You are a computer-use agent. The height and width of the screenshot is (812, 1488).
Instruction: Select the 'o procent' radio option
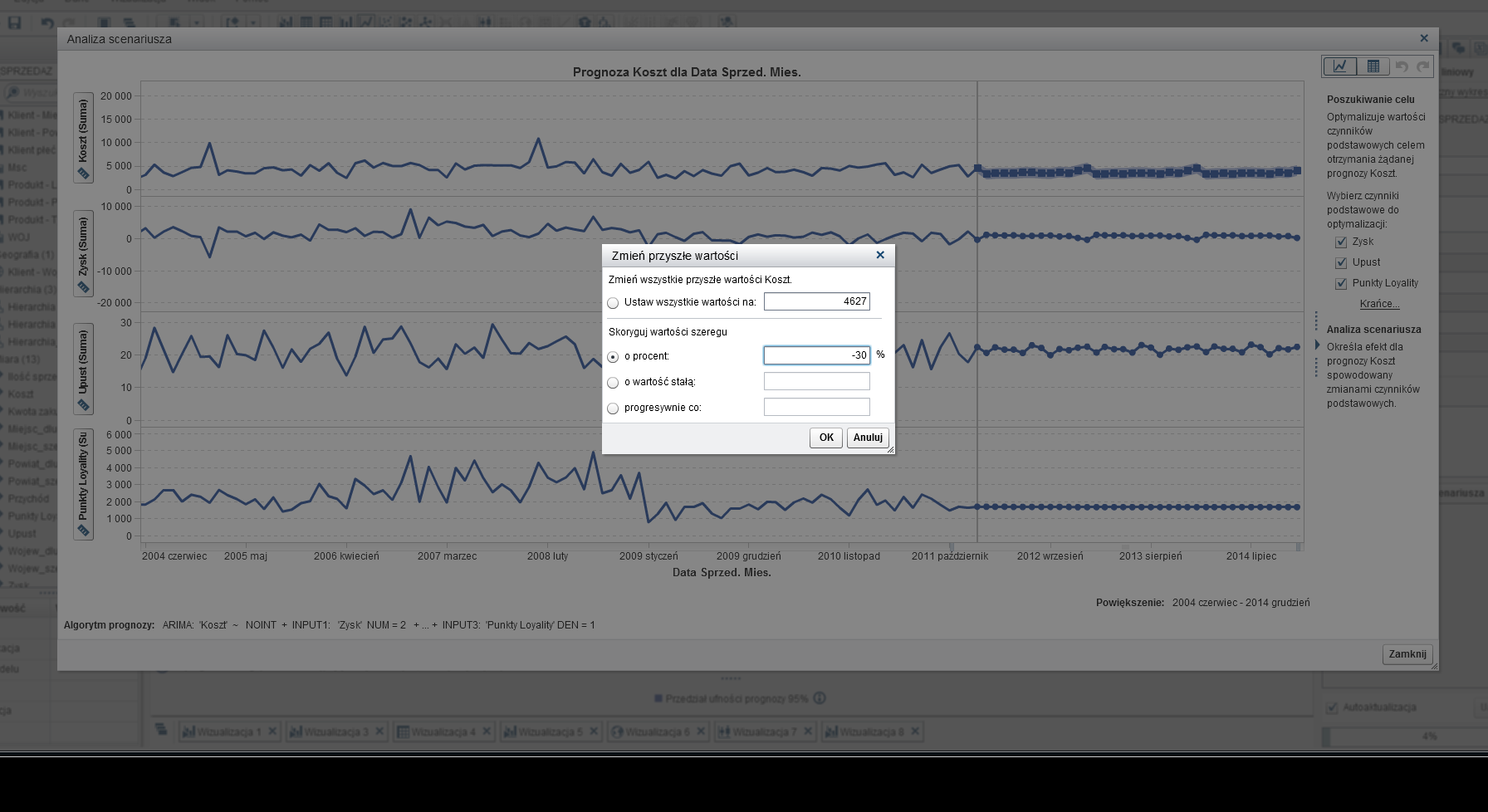coord(613,357)
